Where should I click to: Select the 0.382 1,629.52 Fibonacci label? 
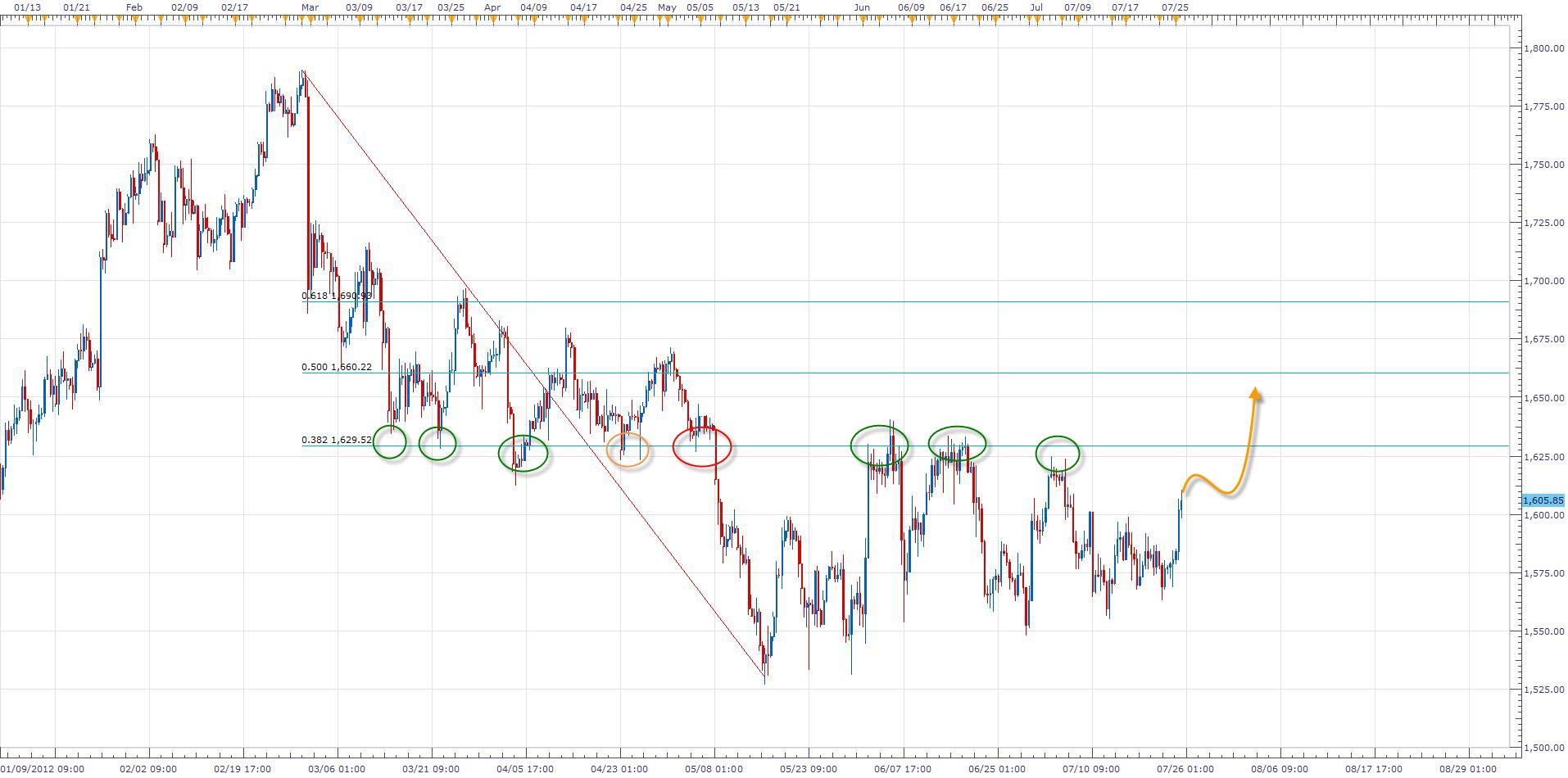click(x=337, y=440)
